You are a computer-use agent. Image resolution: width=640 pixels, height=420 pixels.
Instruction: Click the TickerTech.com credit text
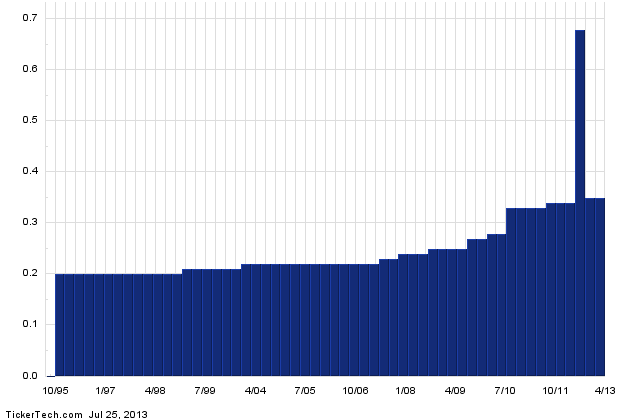click(44, 415)
